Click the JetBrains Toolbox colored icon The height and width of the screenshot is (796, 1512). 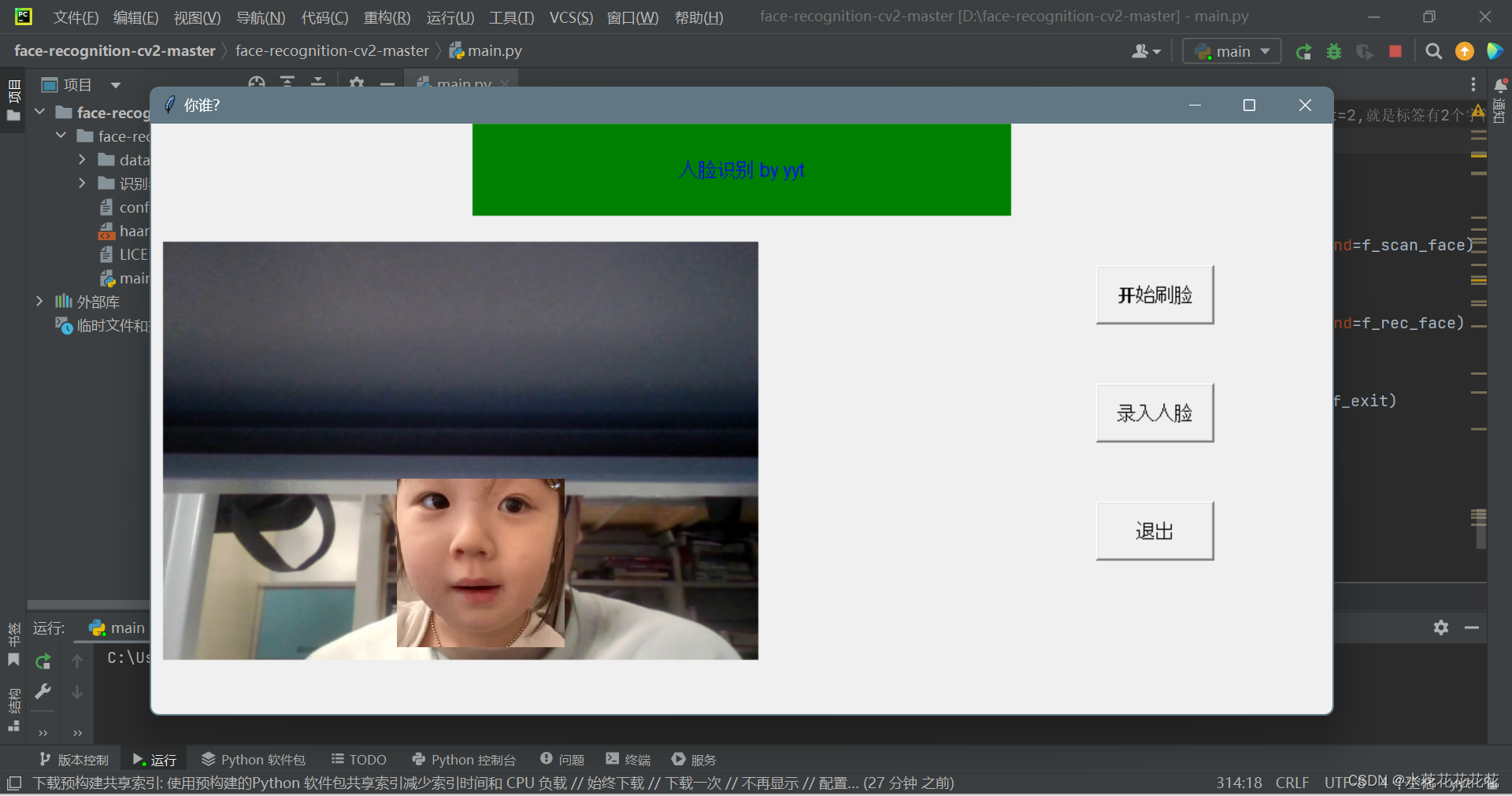[x=1495, y=51]
